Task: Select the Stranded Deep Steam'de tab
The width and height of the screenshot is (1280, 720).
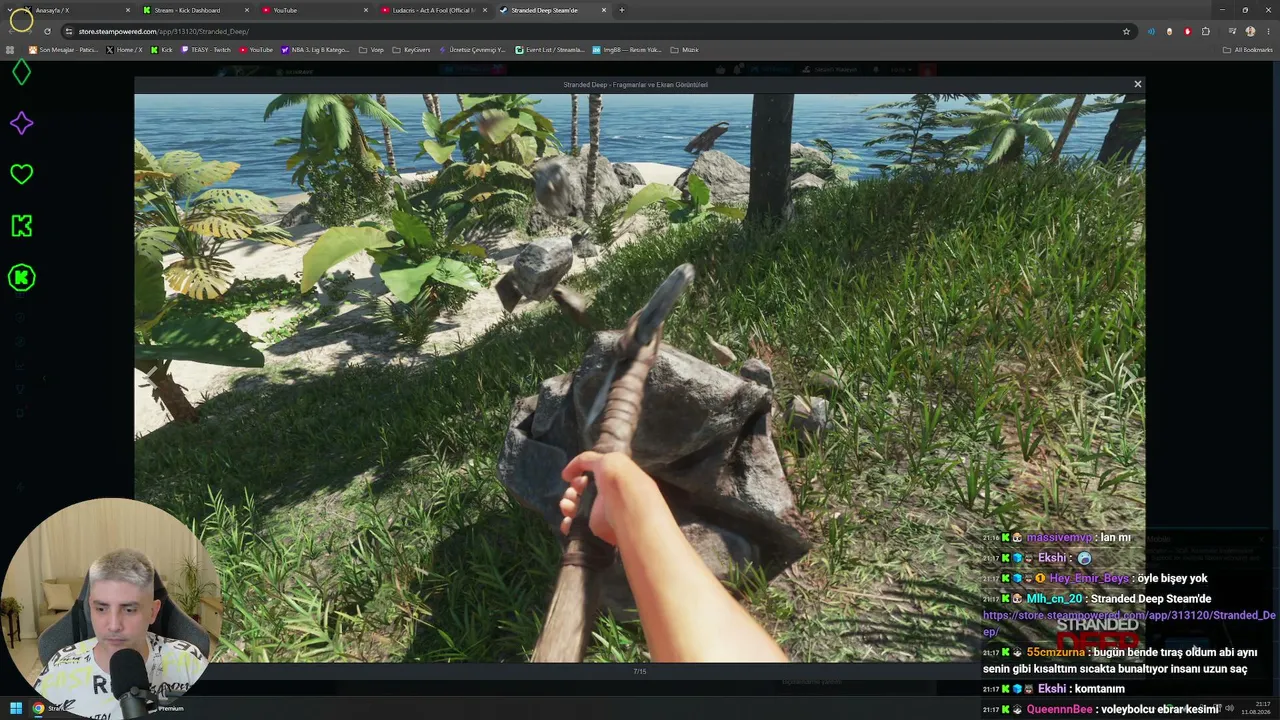Action: [553, 10]
